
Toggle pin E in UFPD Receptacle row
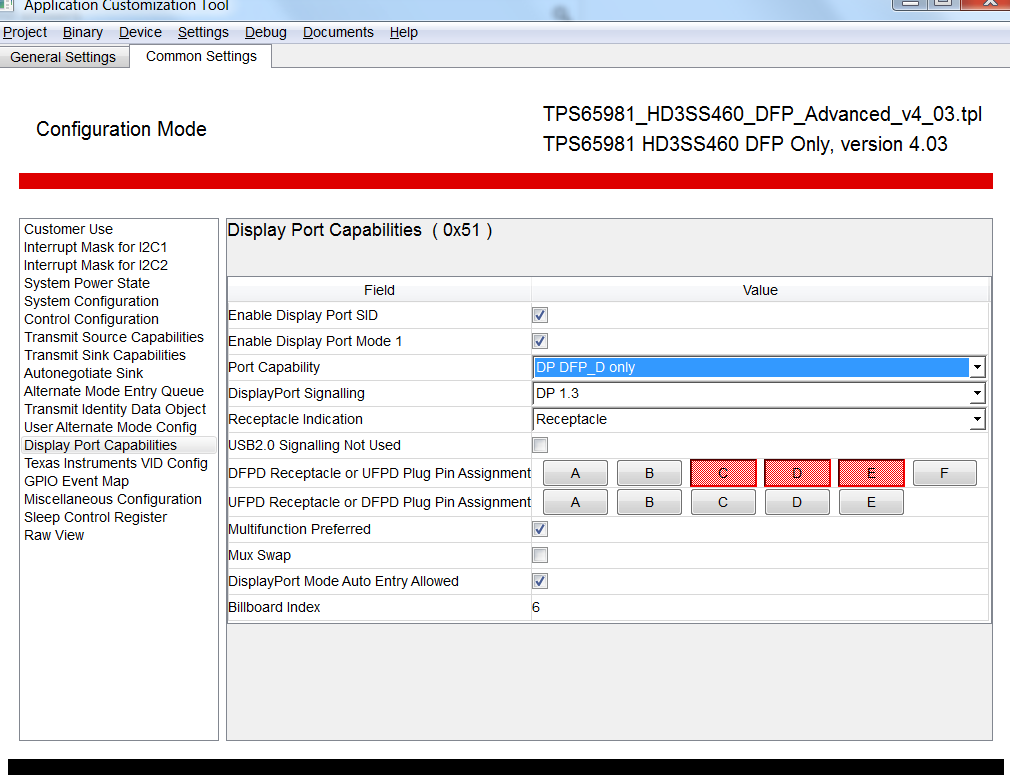point(872,502)
